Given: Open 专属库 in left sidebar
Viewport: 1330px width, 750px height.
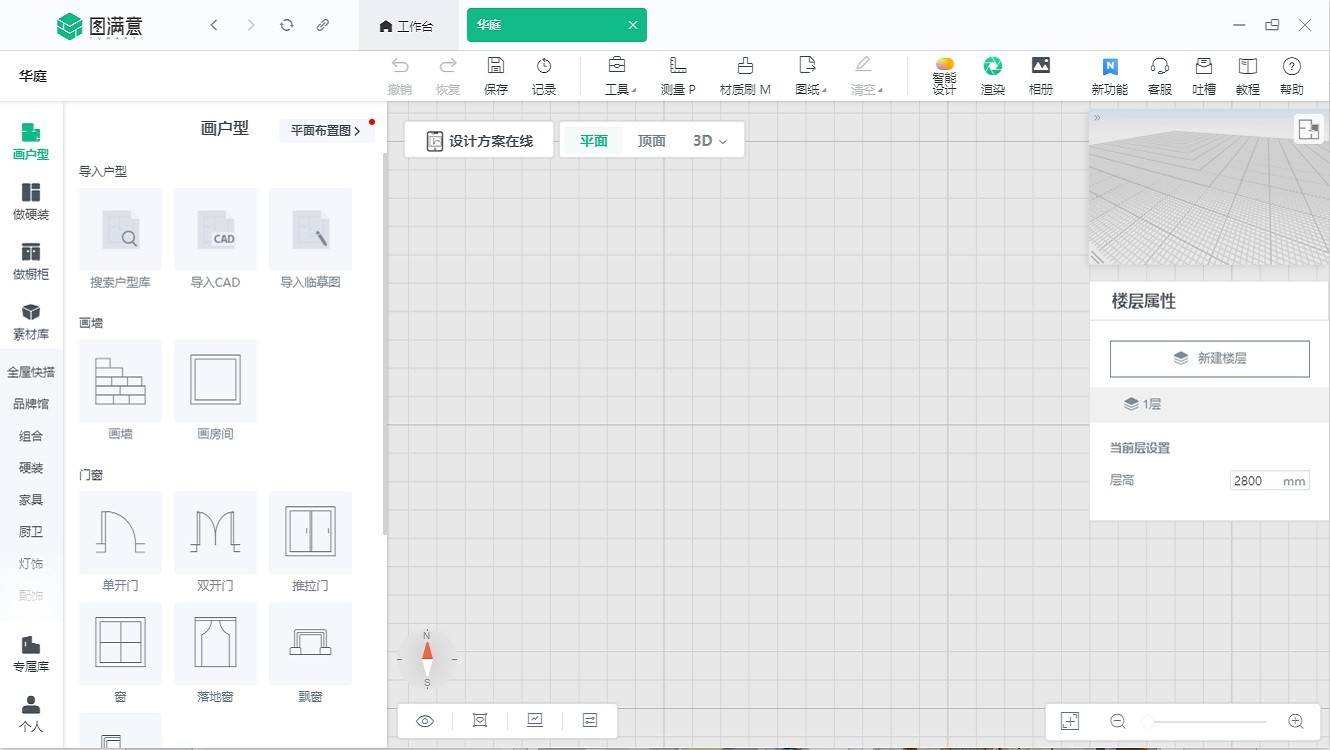Looking at the screenshot, I should click(31, 654).
